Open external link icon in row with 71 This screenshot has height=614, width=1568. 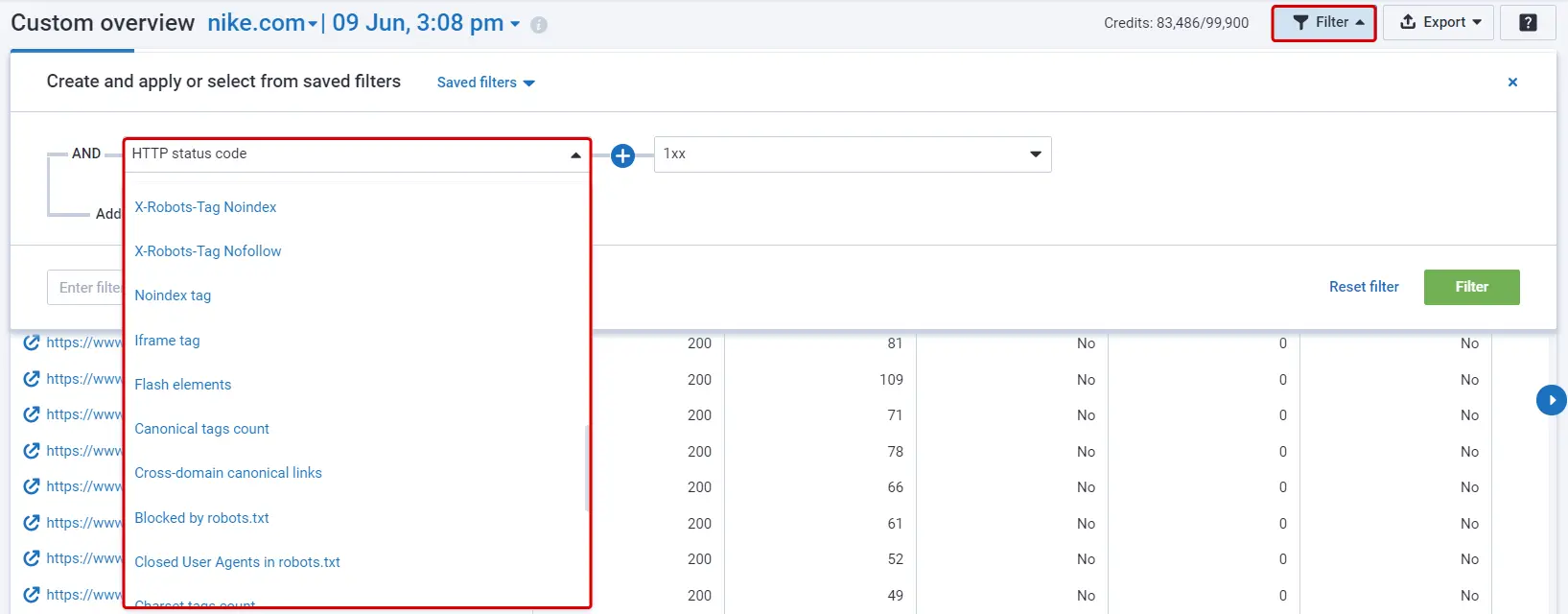[x=32, y=414]
